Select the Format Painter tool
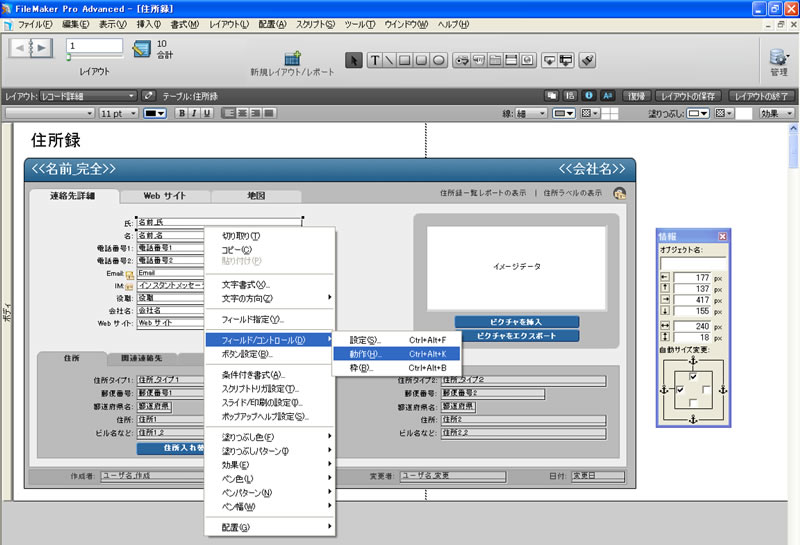 click(x=587, y=60)
